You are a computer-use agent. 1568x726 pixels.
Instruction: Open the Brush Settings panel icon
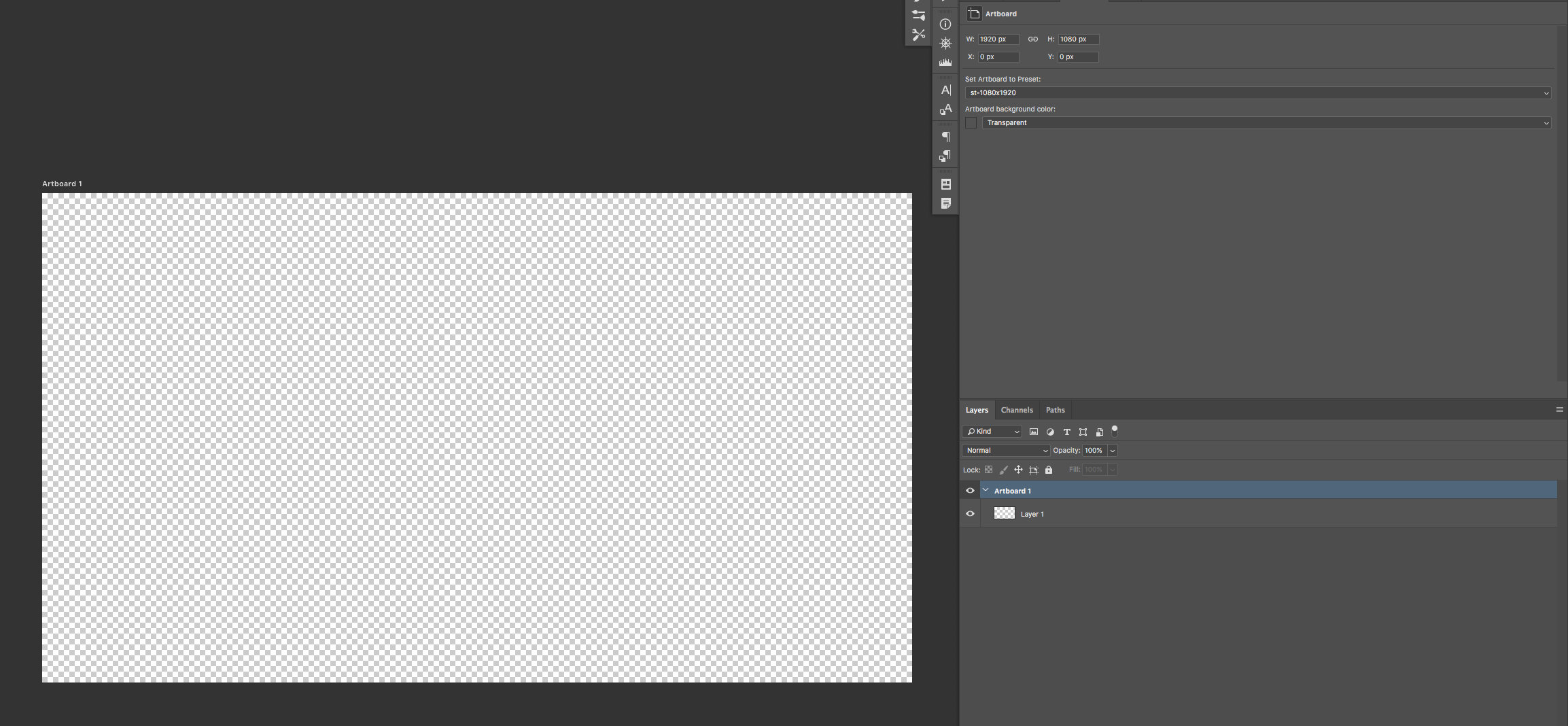pos(918,15)
